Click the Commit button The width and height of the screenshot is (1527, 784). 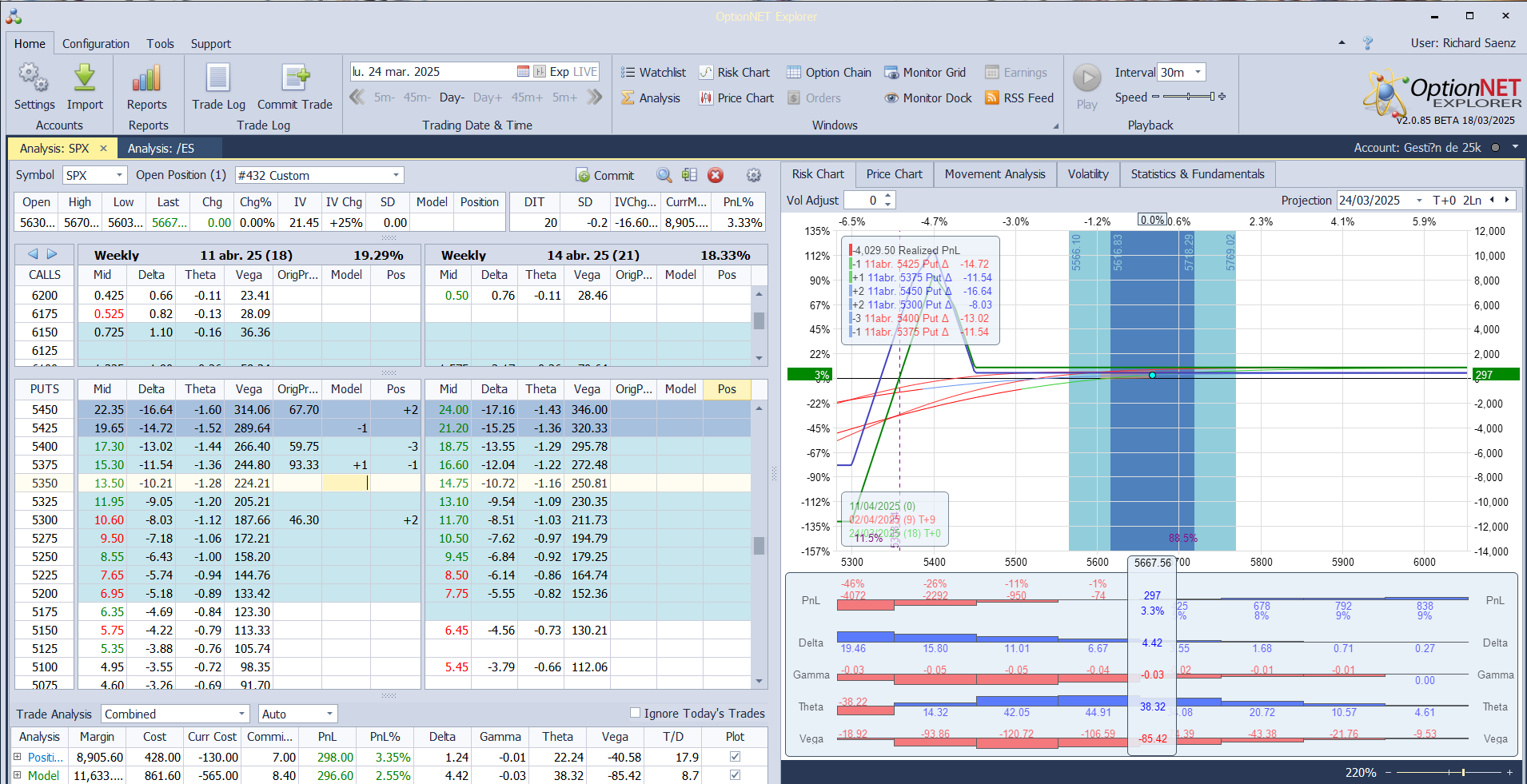[x=605, y=175]
